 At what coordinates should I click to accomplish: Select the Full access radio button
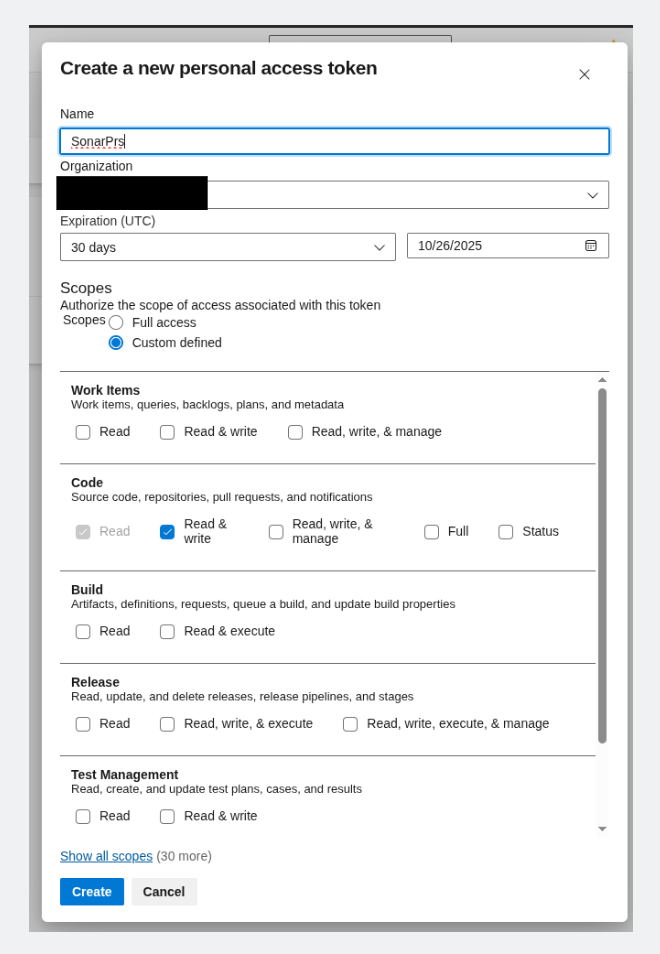tap(116, 323)
